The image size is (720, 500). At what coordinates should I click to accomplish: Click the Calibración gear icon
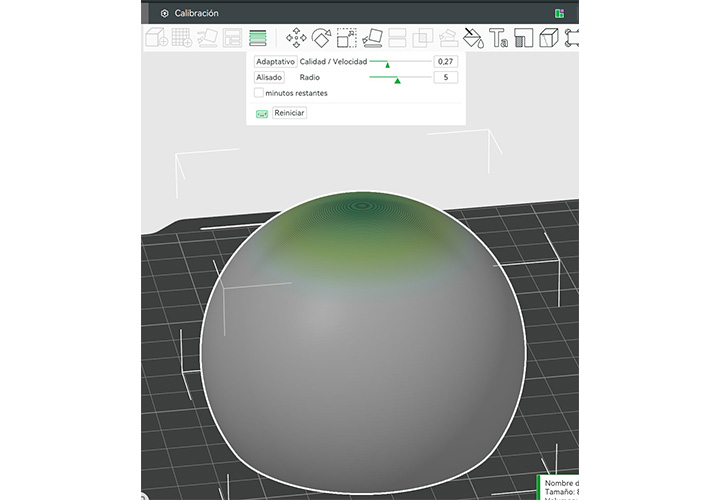pos(164,13)
